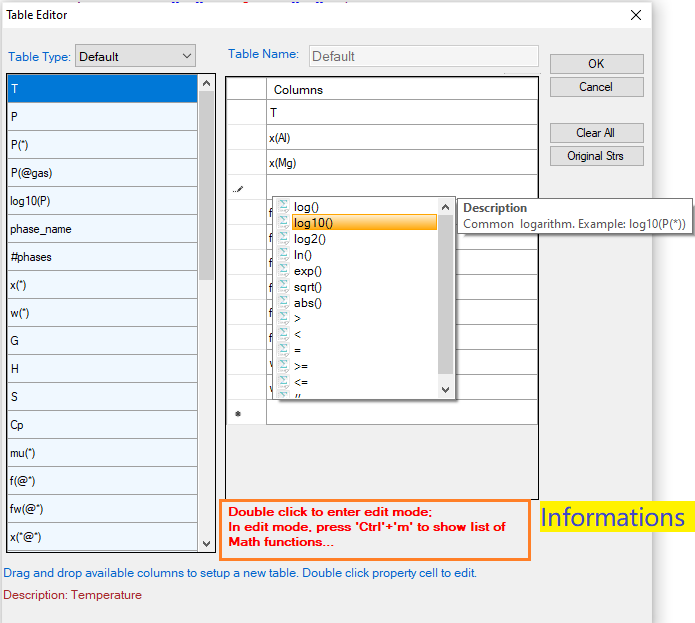Click the icon next to ln() entry
695x623 pixels.
[283, 255]
